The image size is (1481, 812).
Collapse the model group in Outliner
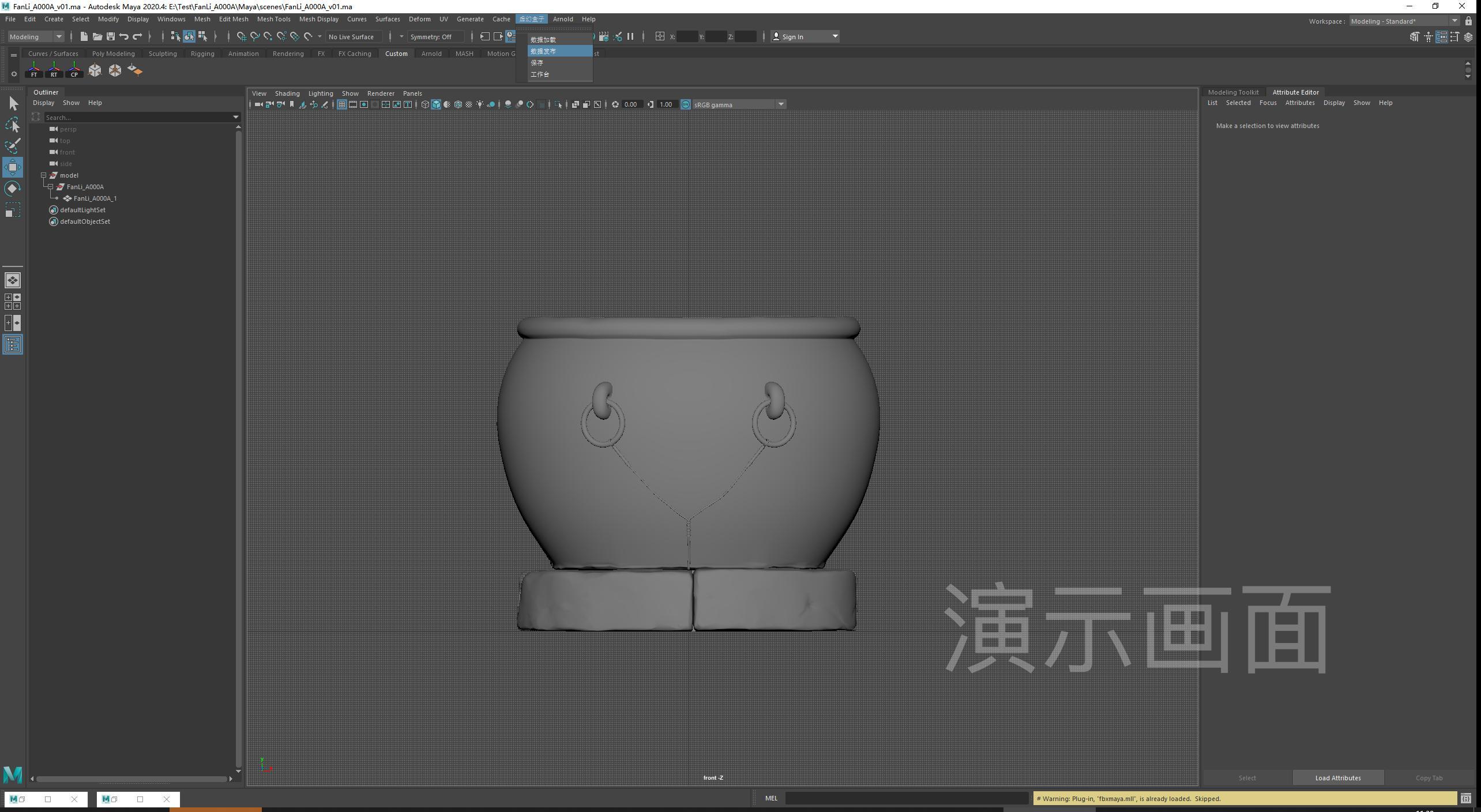coord(43,175)
